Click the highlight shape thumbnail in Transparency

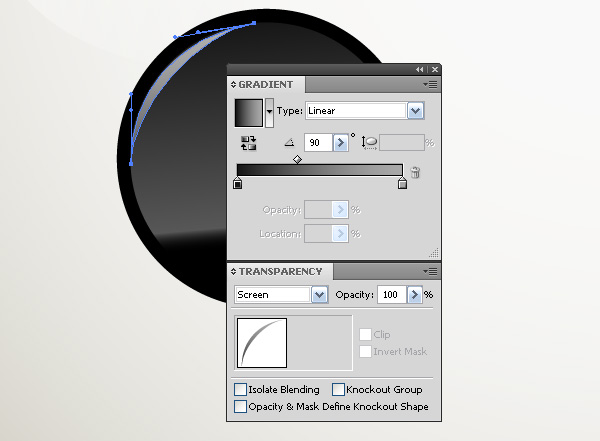262,343
